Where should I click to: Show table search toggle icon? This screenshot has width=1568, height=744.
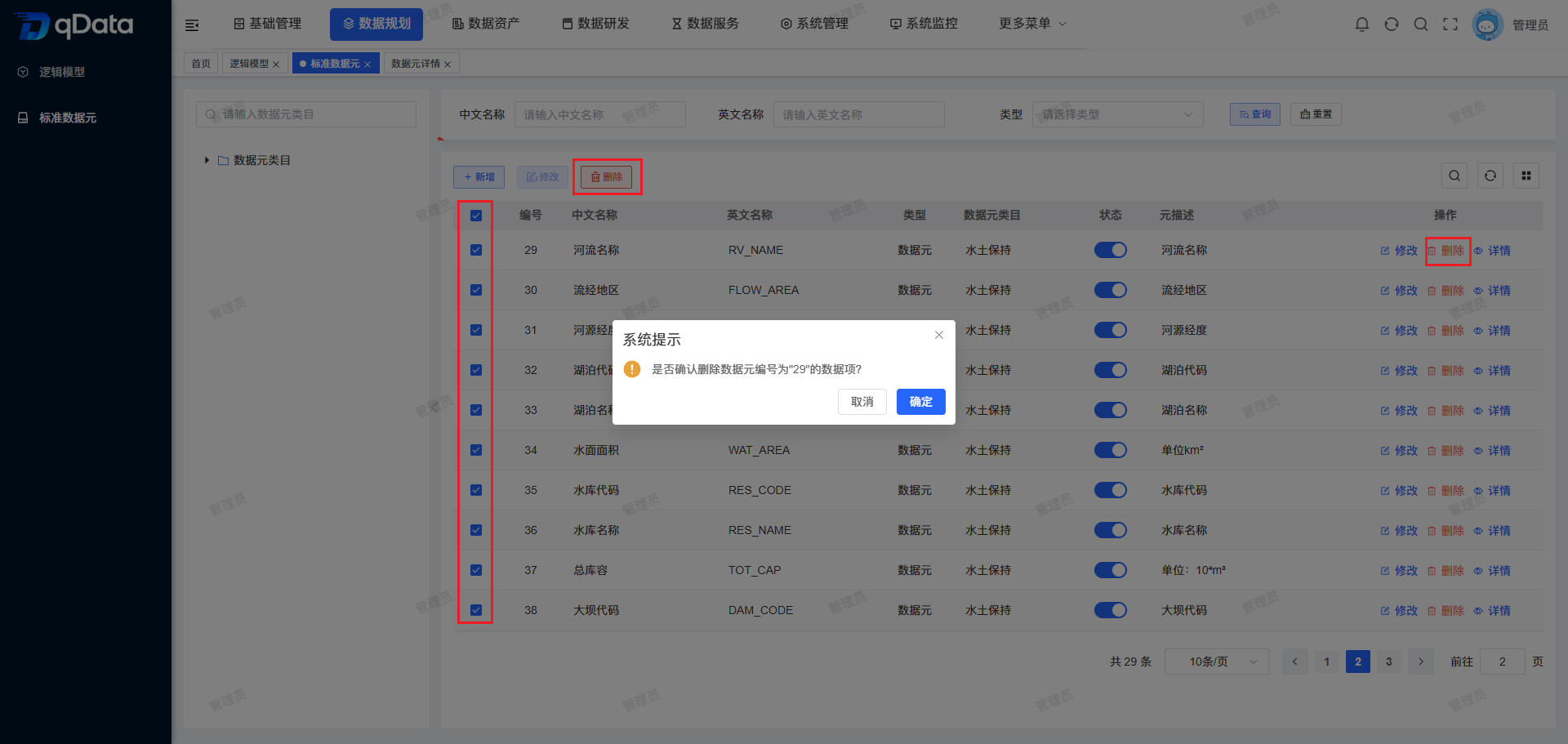(x=1454, y=176)
